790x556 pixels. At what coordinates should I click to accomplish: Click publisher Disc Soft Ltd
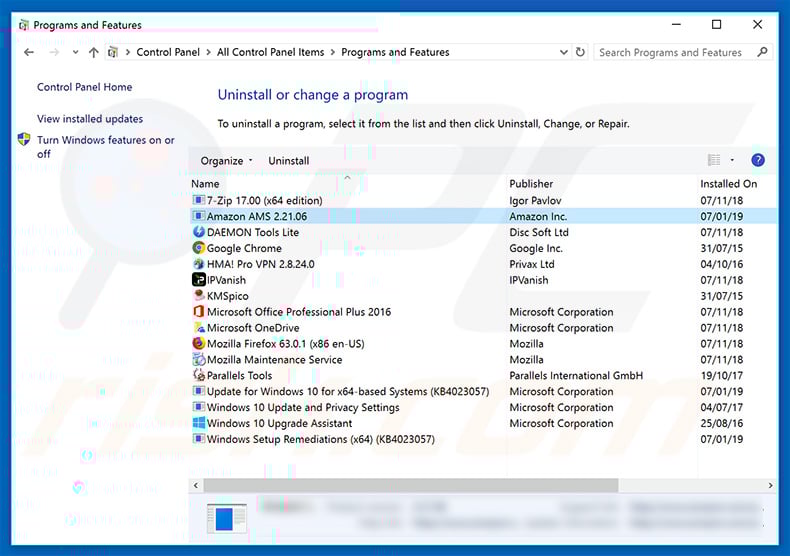click(539, 232)
